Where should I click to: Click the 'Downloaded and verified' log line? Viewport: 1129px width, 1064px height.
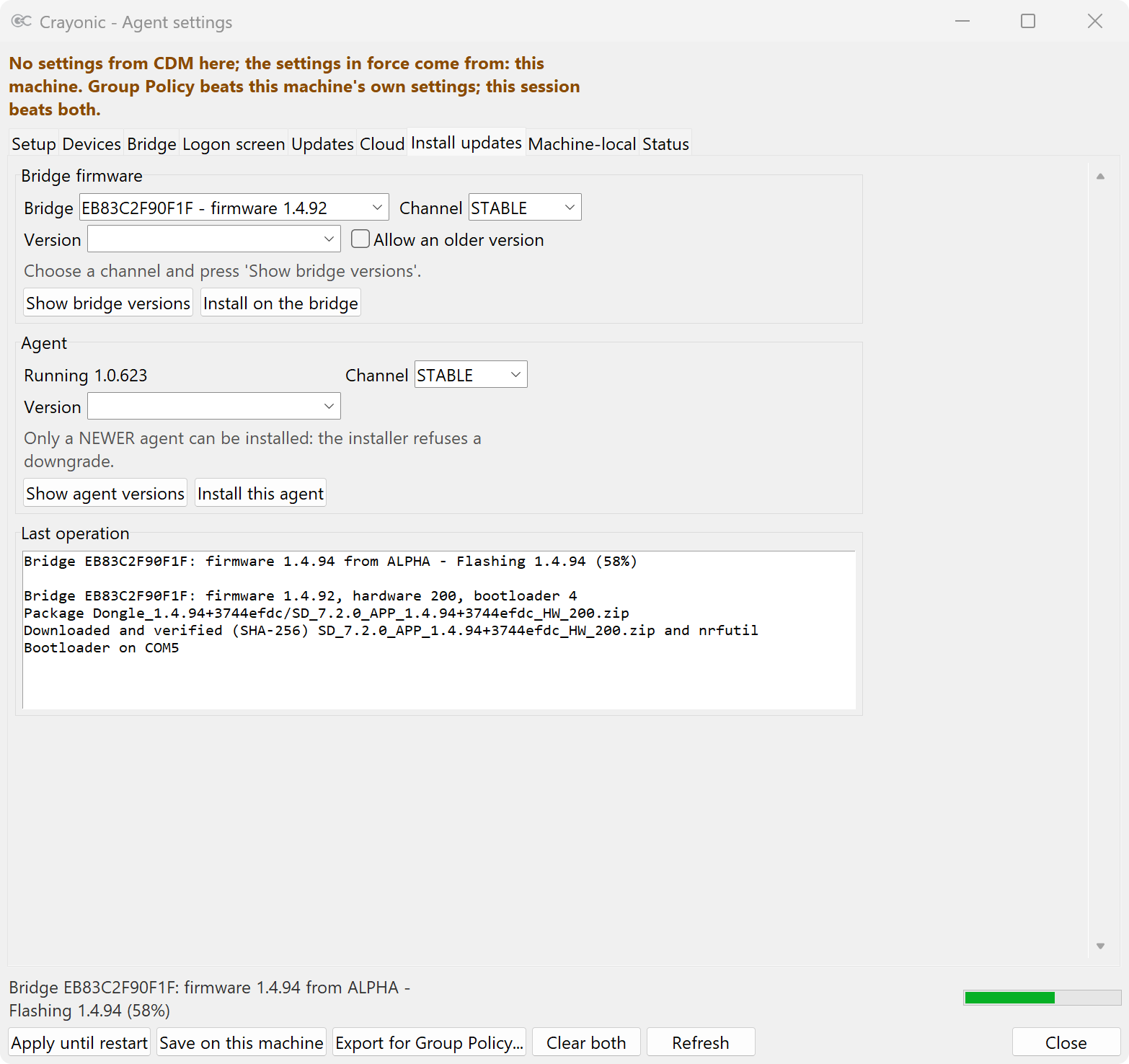[391, 630]
